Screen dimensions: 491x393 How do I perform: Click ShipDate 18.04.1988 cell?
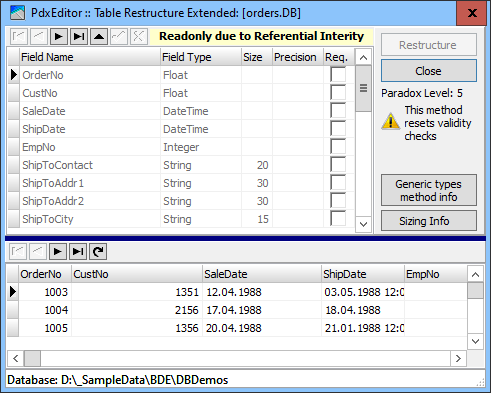coord(363,310)
